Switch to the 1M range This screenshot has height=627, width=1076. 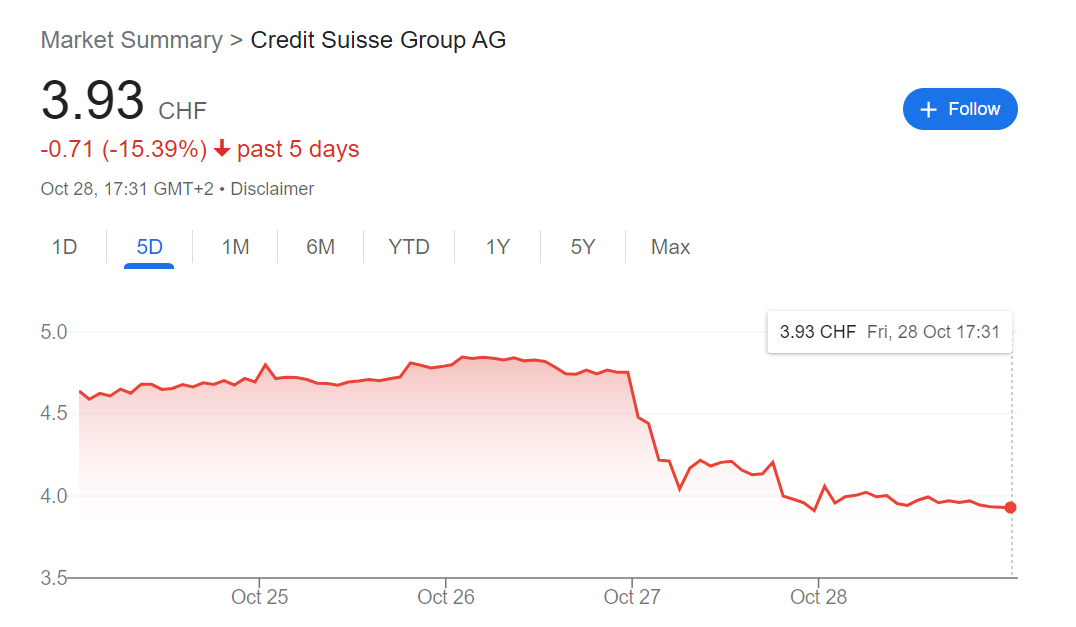click(235, 247)
